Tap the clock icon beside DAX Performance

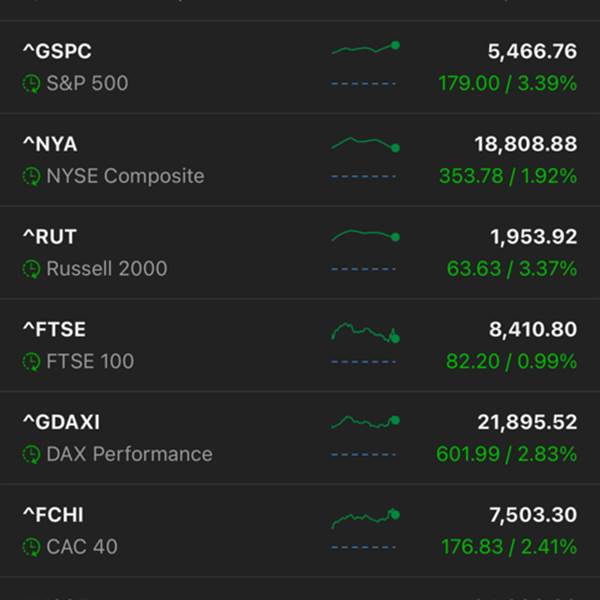point(31,454)
